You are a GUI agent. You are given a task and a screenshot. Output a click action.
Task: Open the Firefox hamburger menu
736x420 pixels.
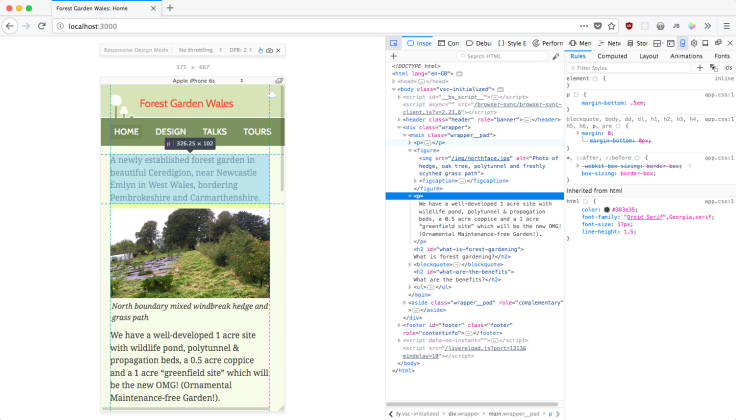pos(726,26)
